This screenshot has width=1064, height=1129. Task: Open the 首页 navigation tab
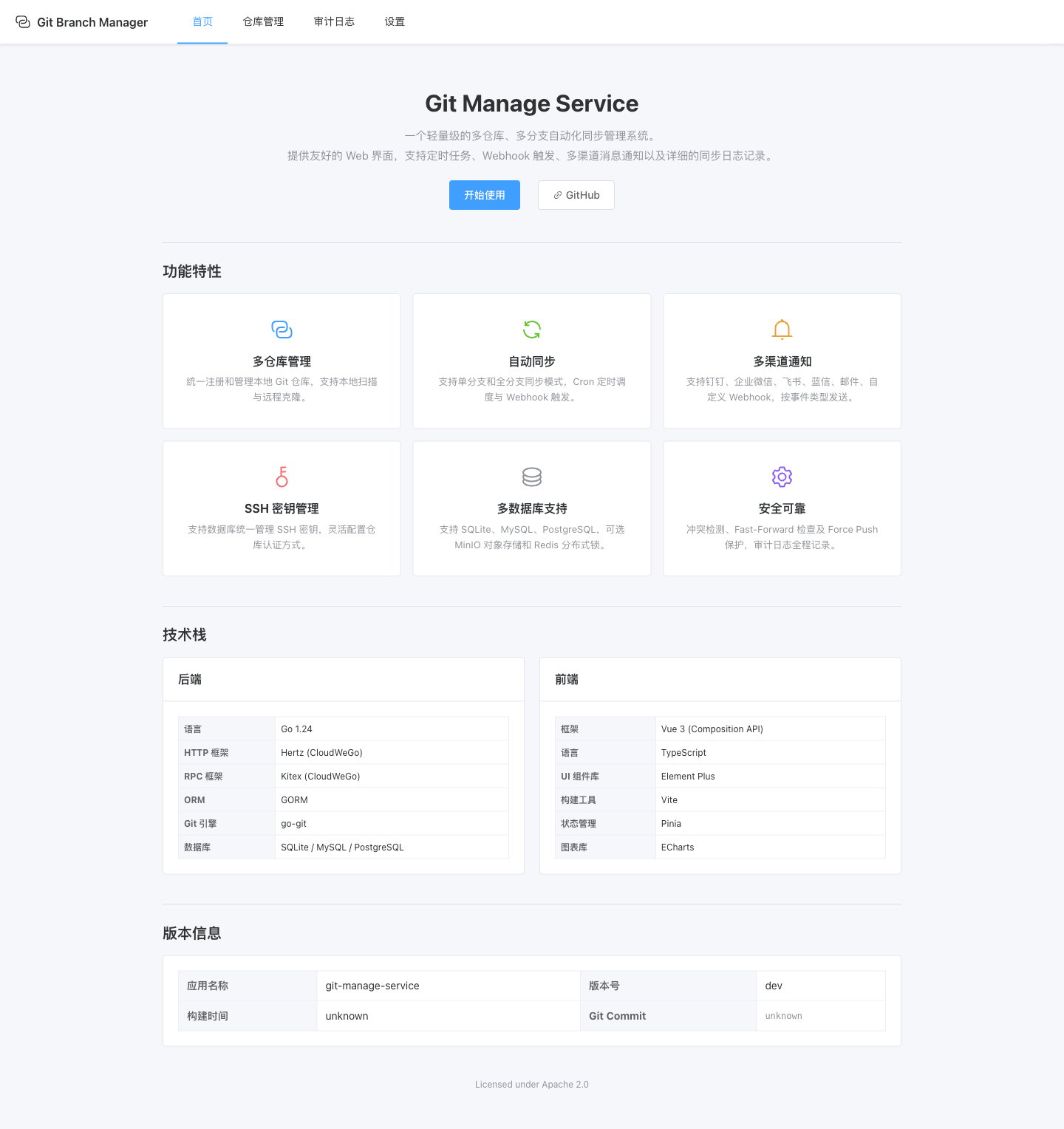point(202,22)
